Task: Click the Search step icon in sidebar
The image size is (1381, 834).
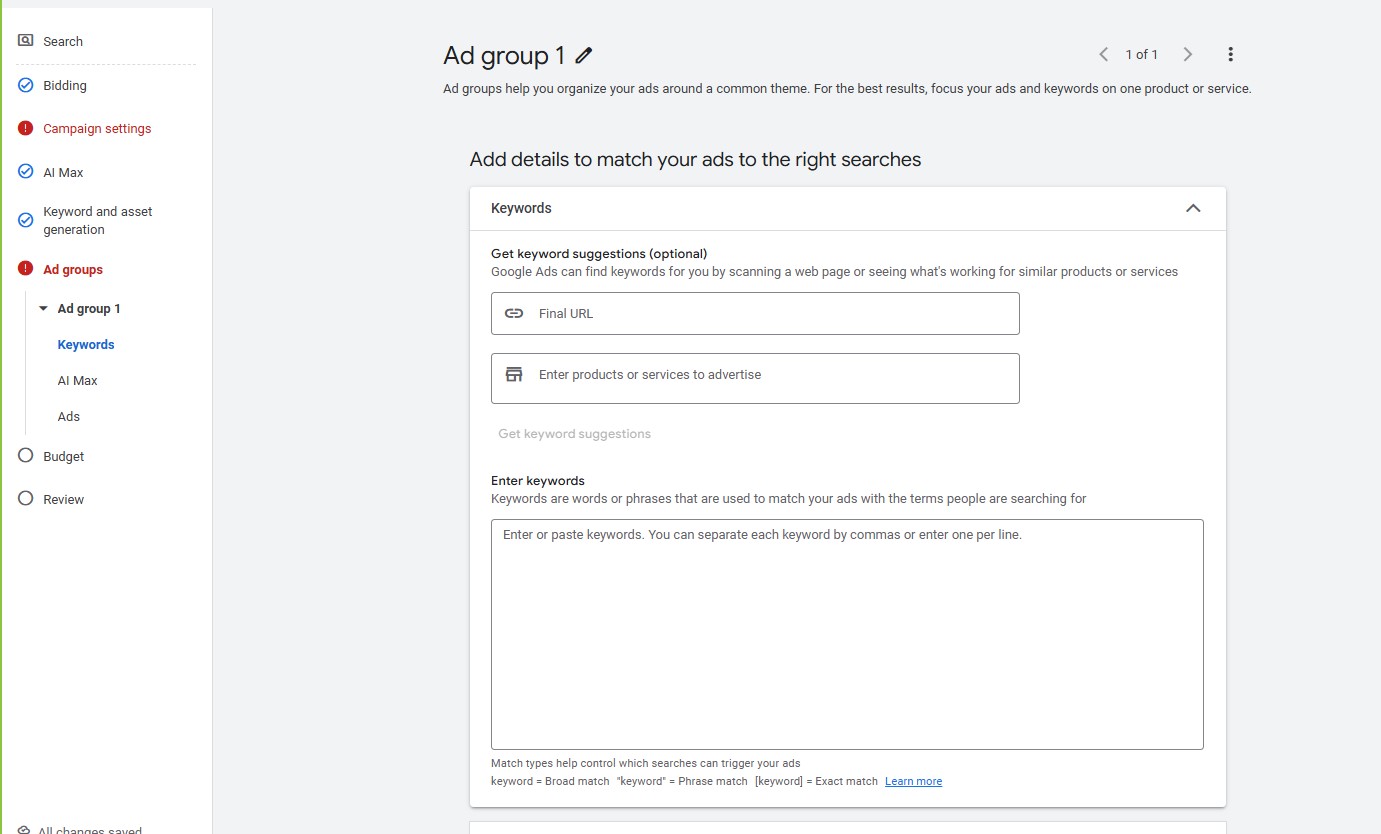Action: [26, 41]
